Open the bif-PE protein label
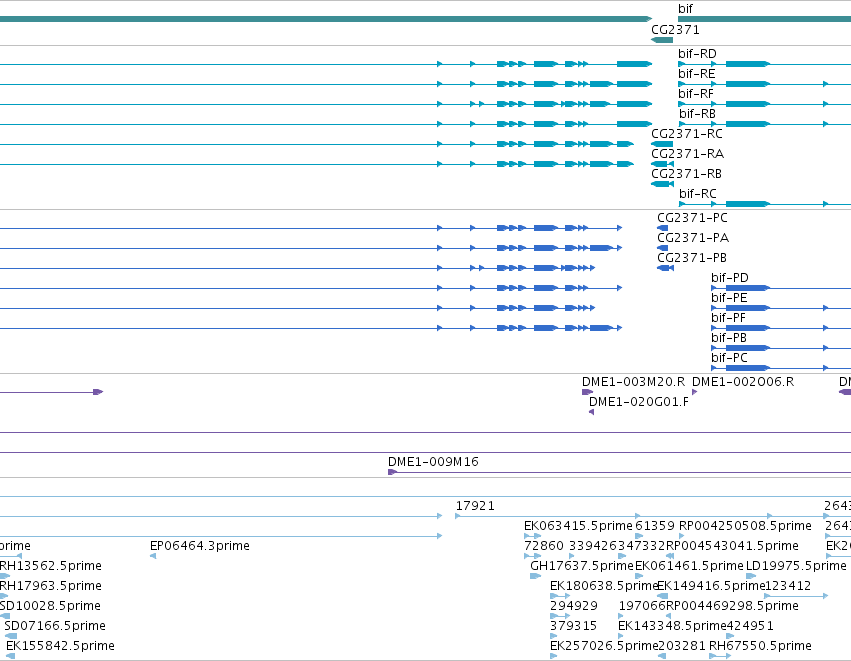Screen dimensions: 851x661 click(729, 298)
